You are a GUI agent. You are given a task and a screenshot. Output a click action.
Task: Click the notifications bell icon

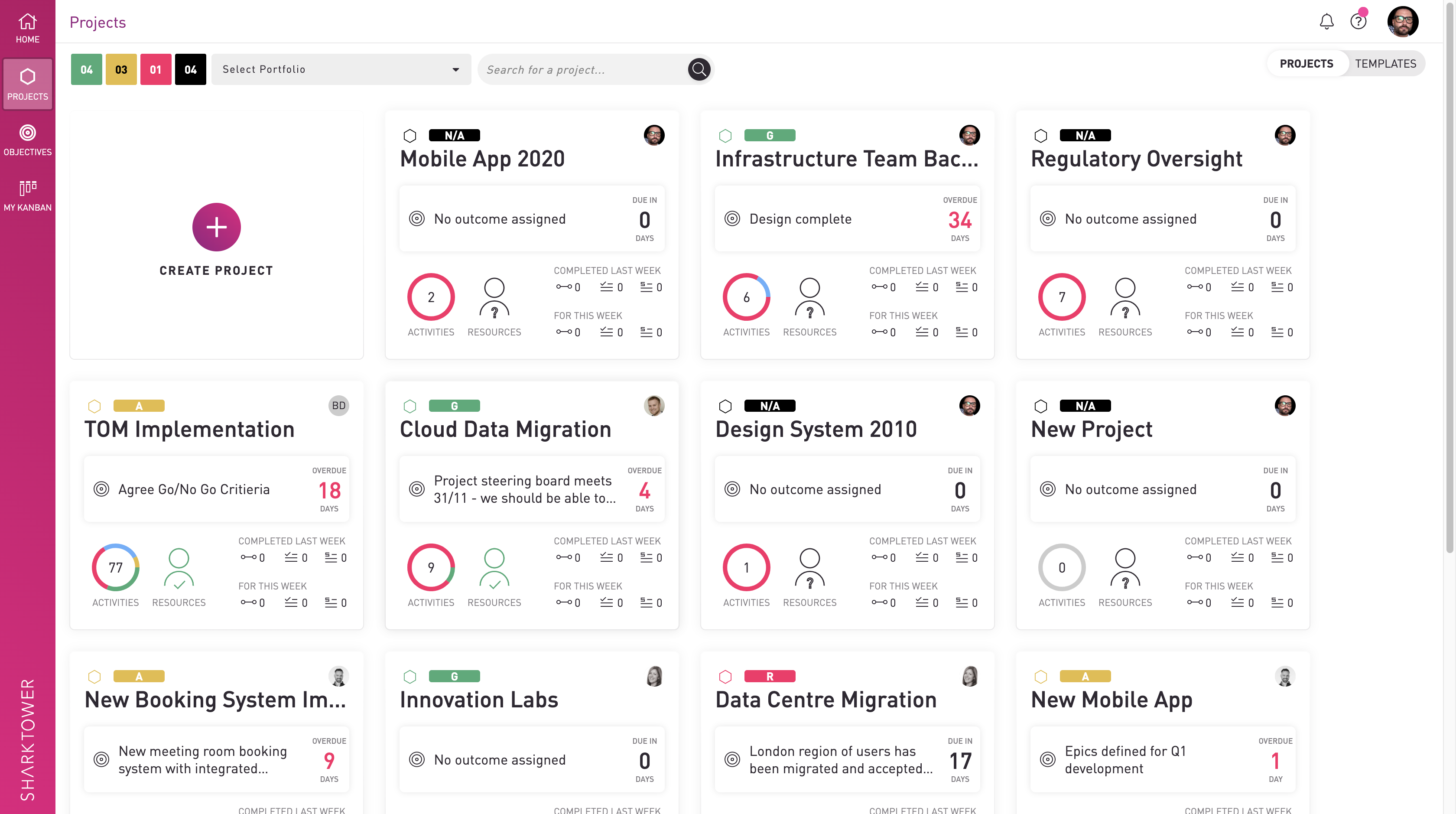[x=1326, y=22]
